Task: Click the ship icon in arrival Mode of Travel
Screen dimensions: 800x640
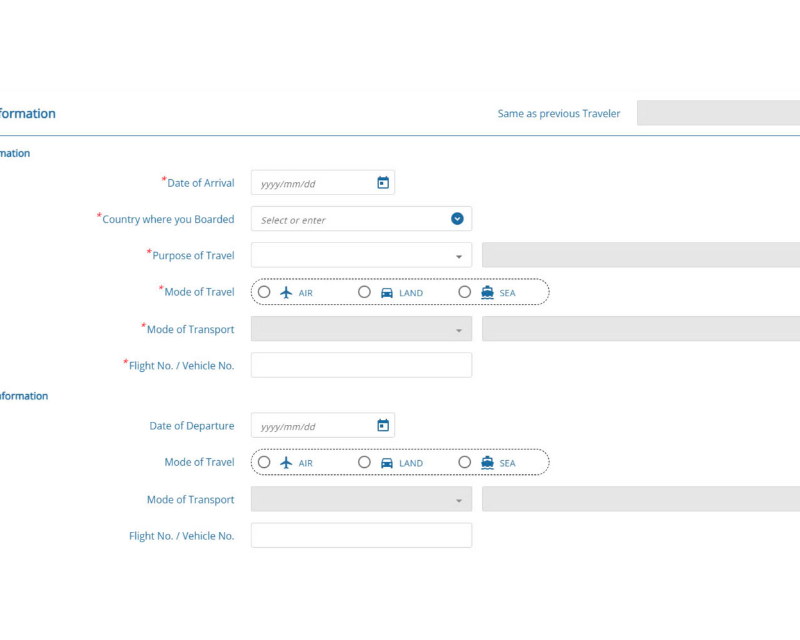Action: (487, 293)
